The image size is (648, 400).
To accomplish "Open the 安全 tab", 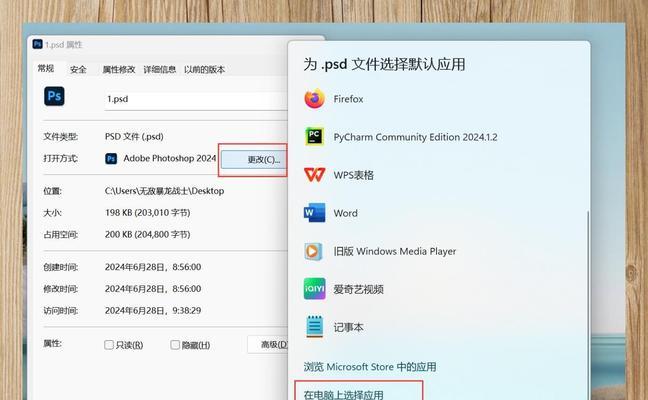I will pyautogui.click(x=78, y=69).
